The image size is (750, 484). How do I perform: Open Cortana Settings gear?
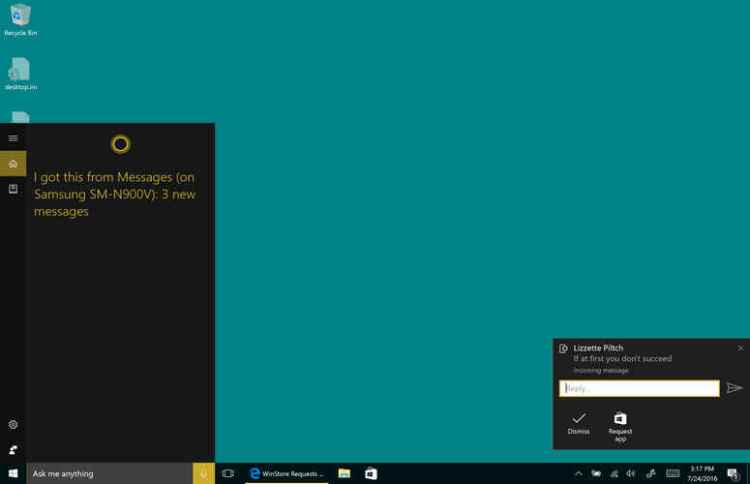[13, 425]
